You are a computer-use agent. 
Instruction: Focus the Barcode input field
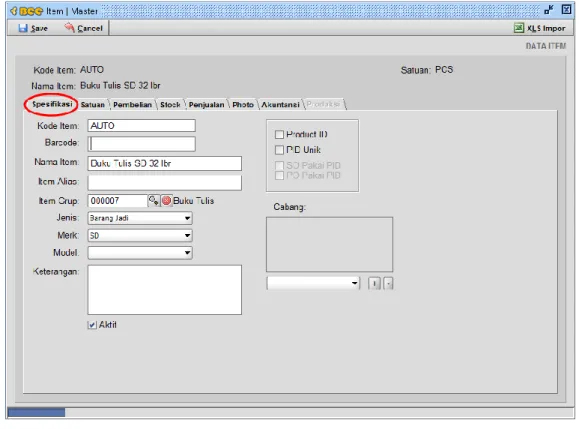pos(141,144)
